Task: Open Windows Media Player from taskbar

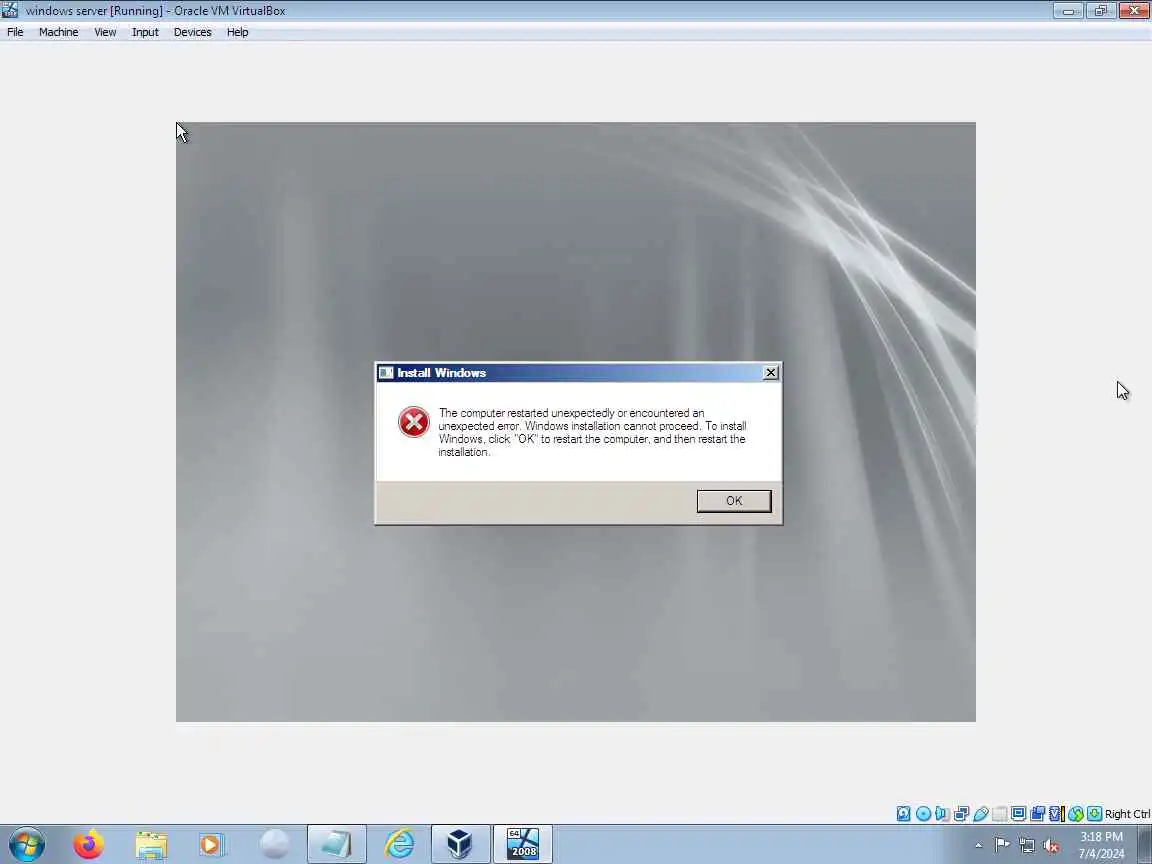Action: point(212,844)
